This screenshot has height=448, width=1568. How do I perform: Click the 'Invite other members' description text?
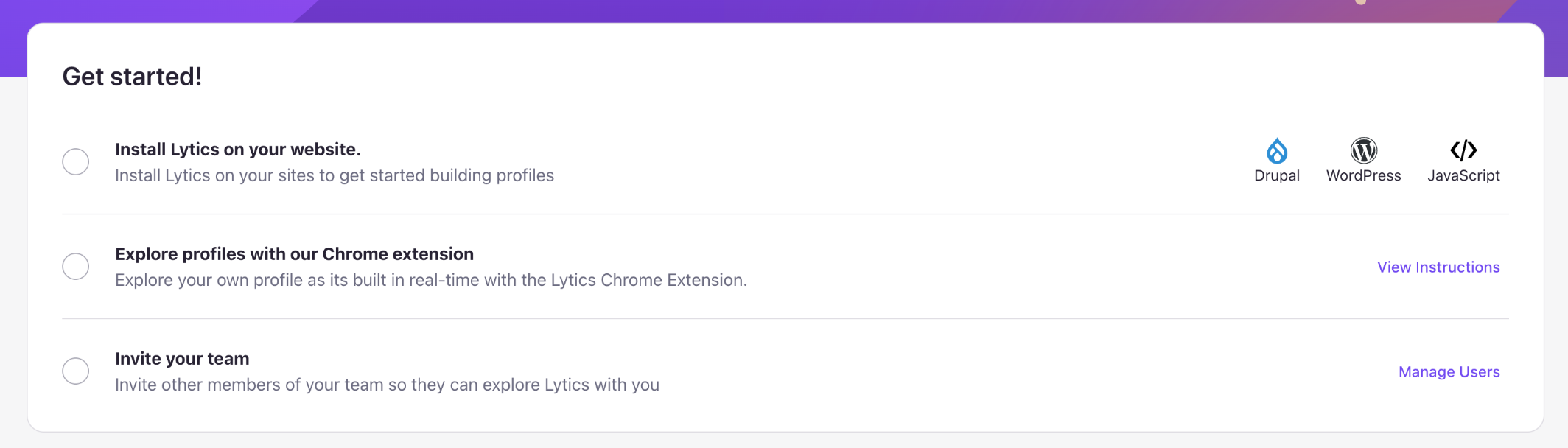[x=387, y=385]
